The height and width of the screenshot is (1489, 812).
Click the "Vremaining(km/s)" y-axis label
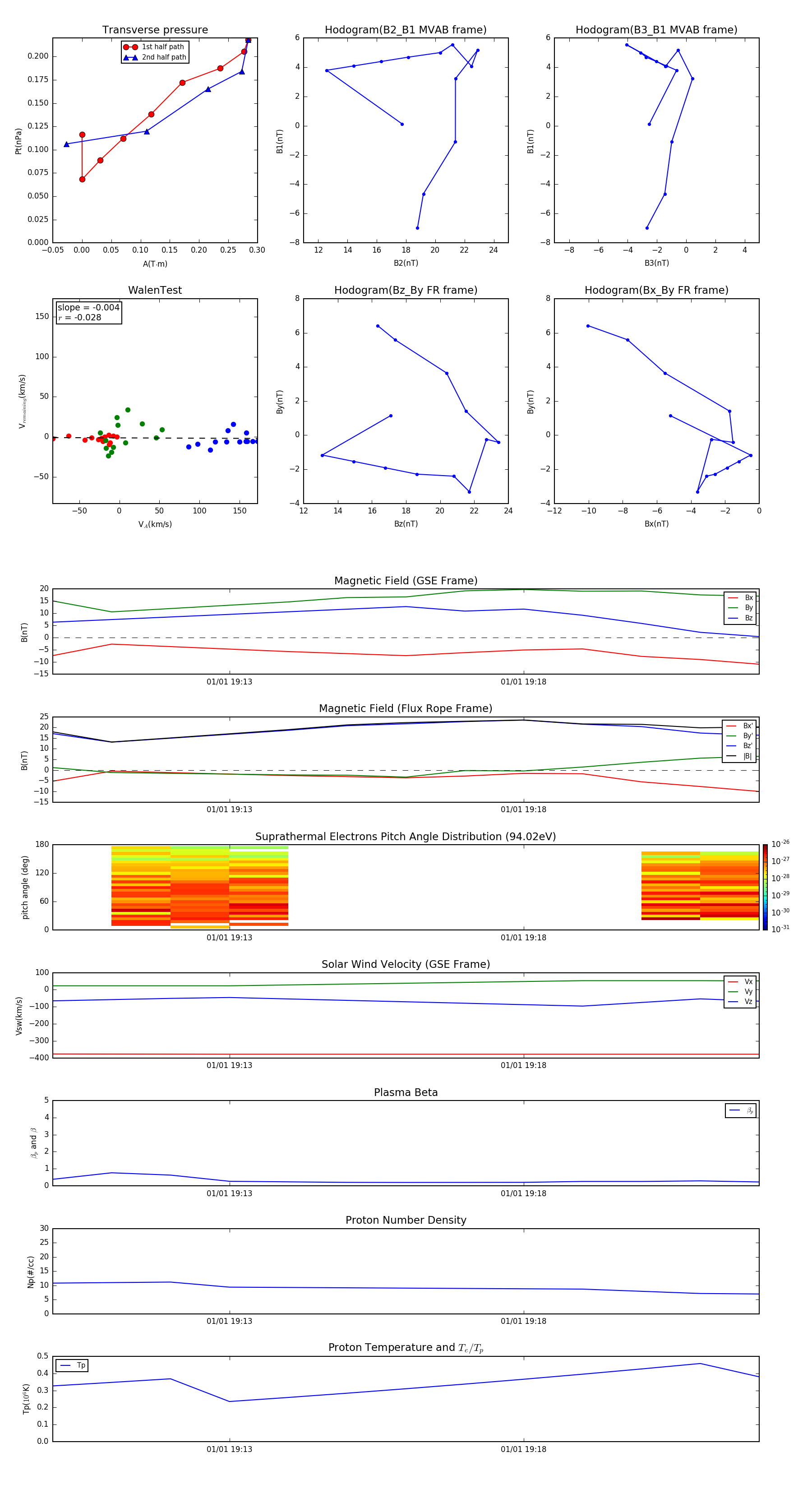tap(22, 401)
